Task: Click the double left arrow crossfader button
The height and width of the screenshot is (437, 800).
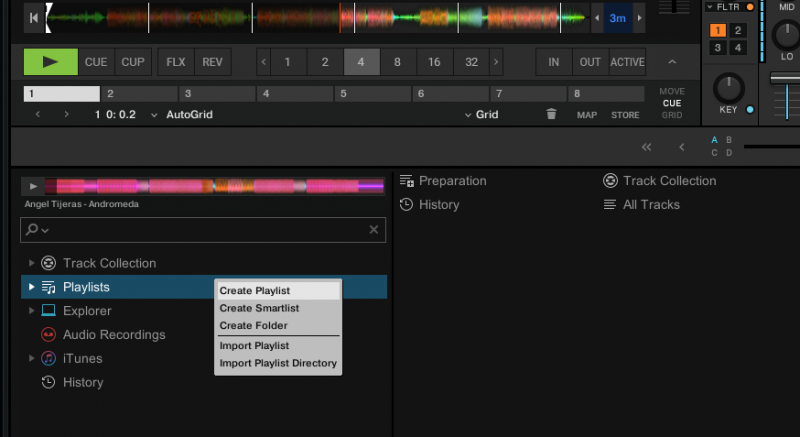Action: click(x=646, y=147)
